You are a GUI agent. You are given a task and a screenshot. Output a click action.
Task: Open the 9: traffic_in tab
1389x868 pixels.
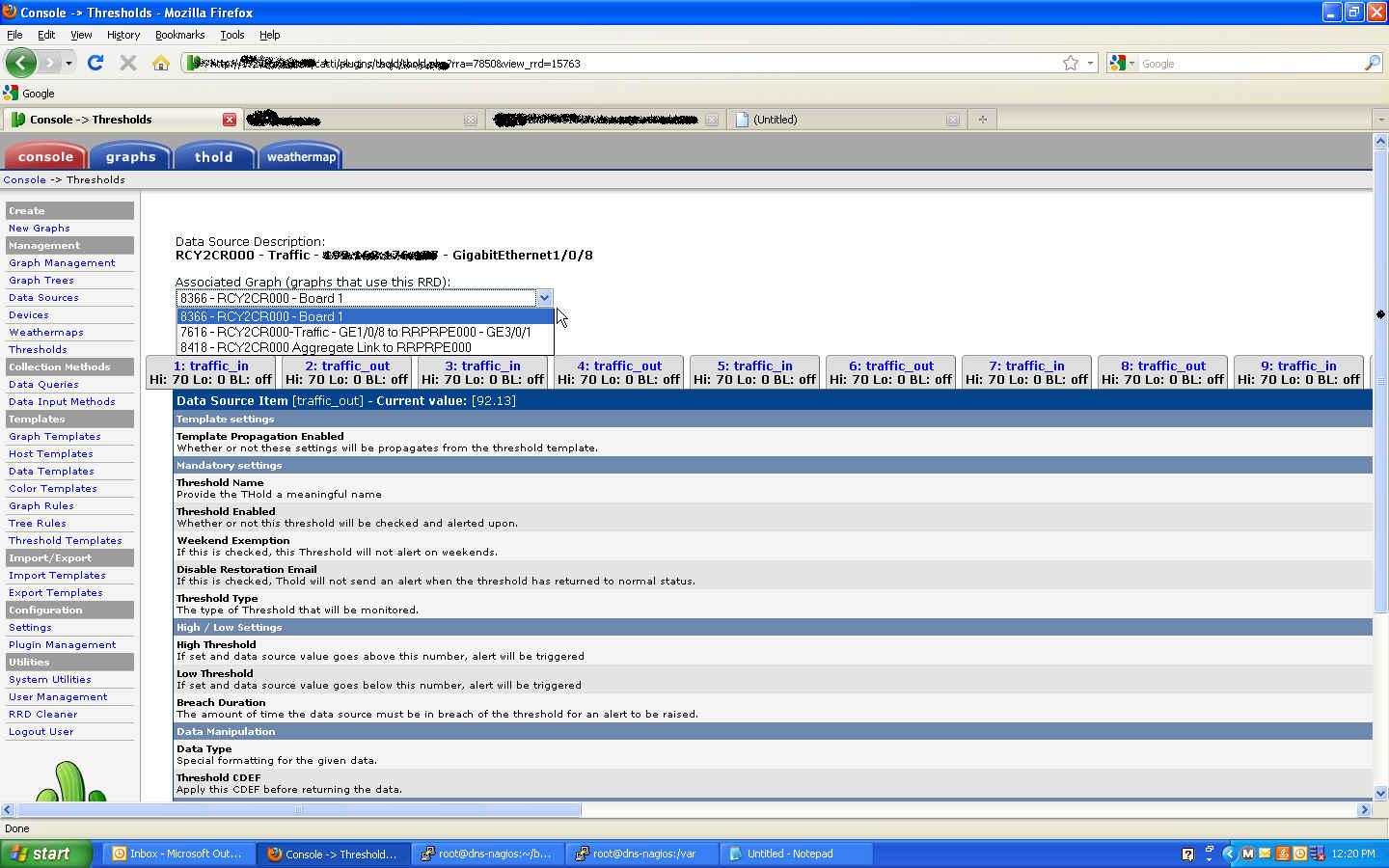click(1298, 372)
